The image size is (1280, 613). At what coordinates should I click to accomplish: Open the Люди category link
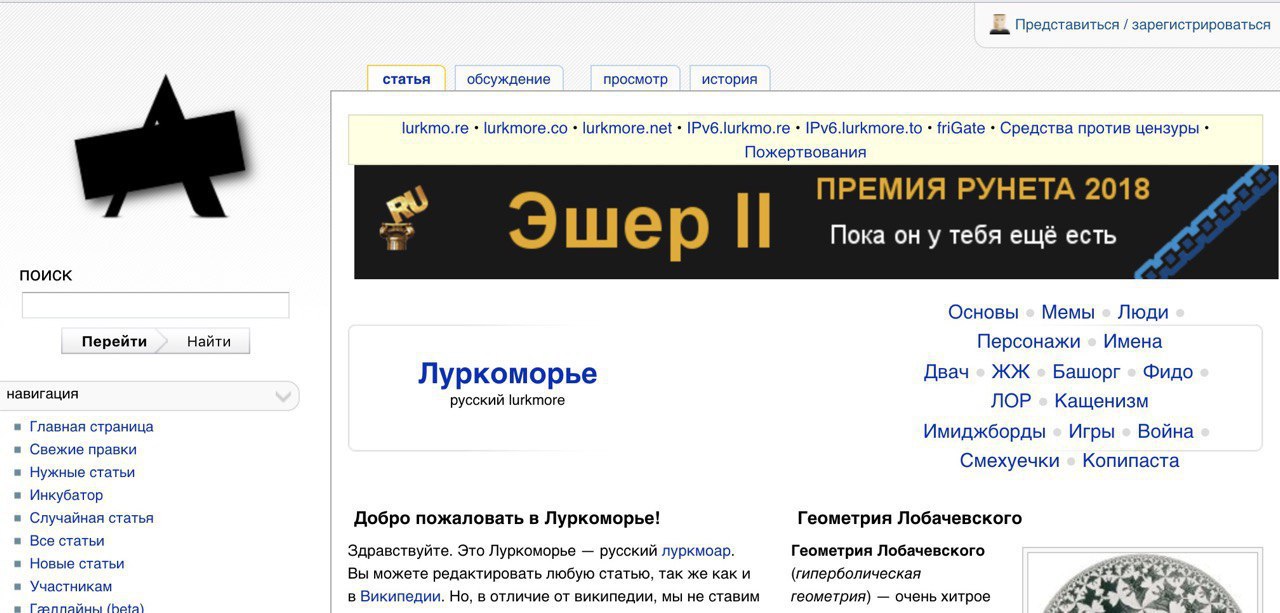(x=1143, y=312)
